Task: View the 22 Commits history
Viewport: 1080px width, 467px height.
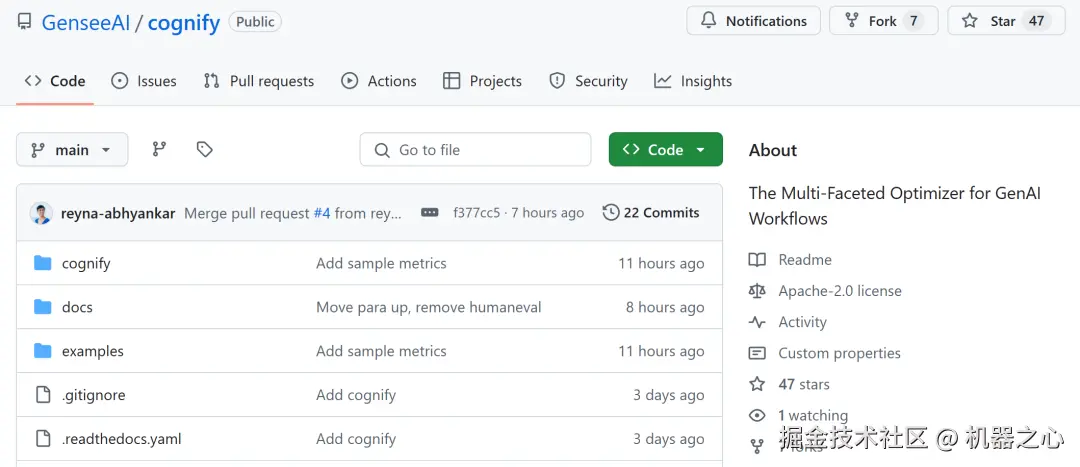Action: (x=651, y=213)
